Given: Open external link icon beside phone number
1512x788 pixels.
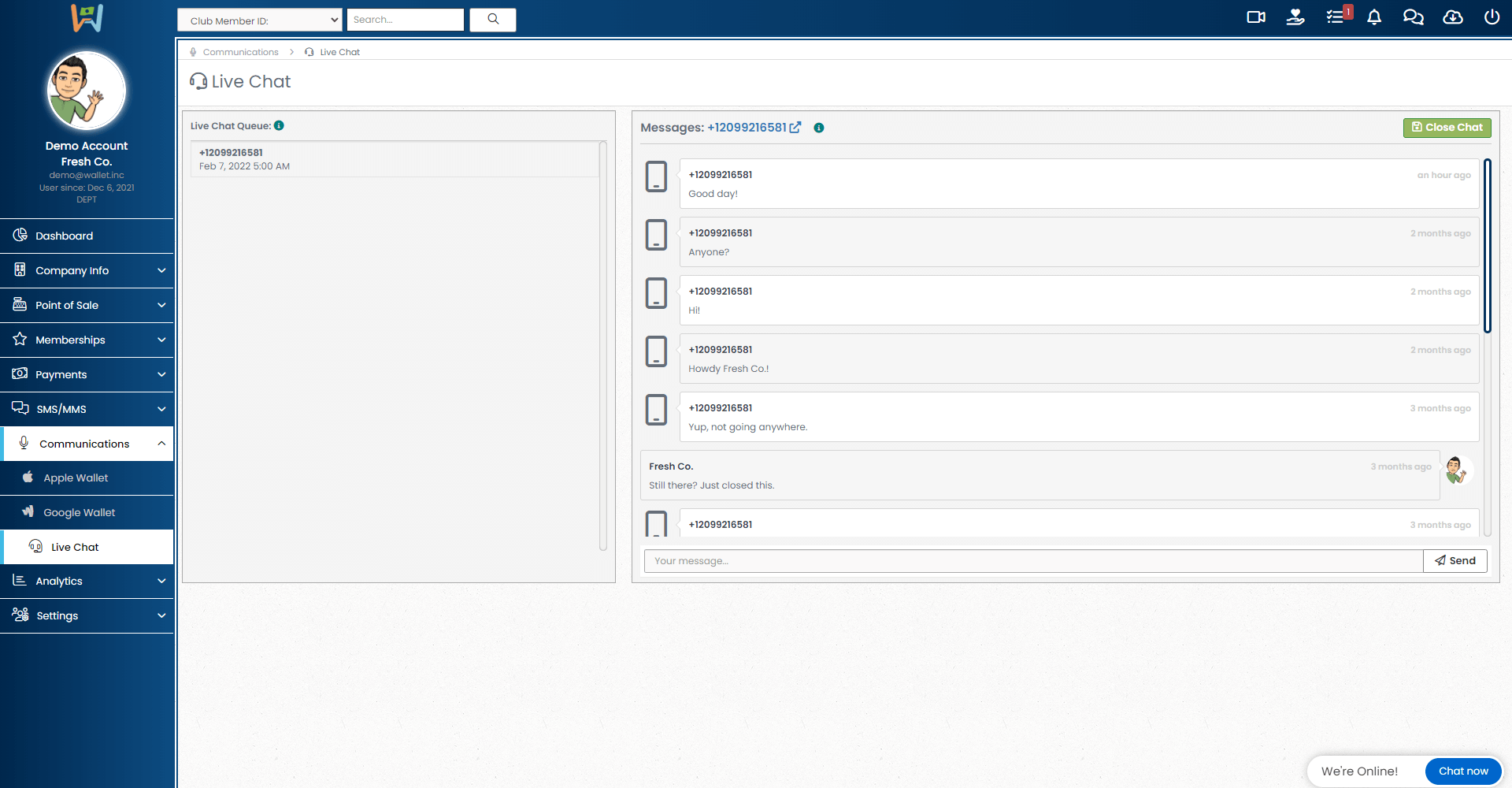Looking at the screenshot, I should (x=795, y=128).
